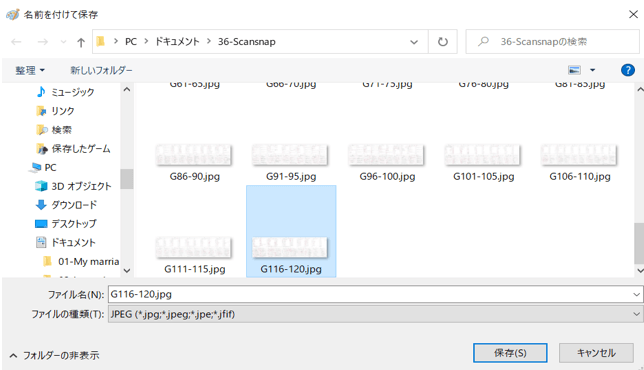Select リンク in the navigation pane
Viewport: 644px width, 370px height.
62,111
